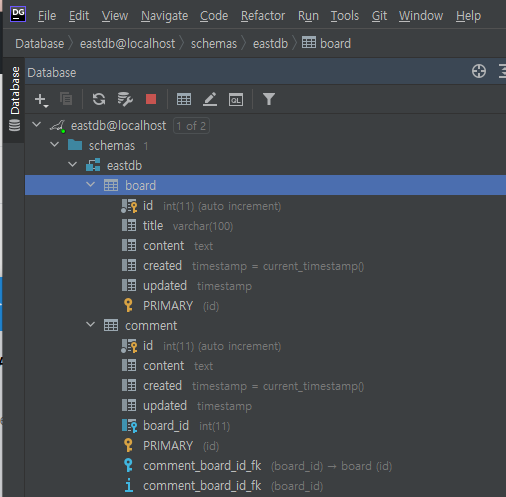The height and width of the screenshot is (497, 506).
Task: Toggle the Database side tool window tab
Action: (x=15, y=99)
